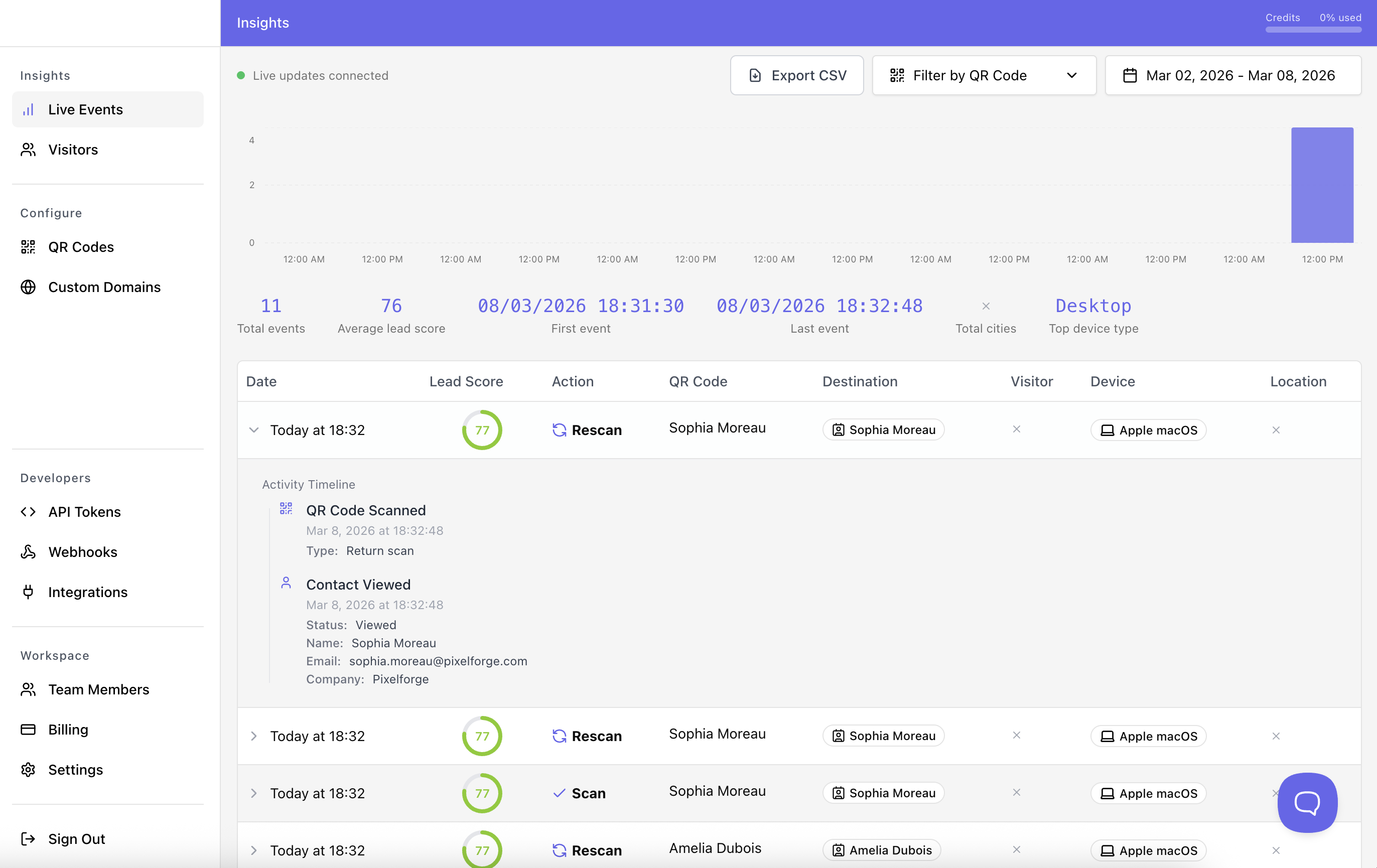
Task: Click the Rescan icon on Amelia Dubois row
Action: pos(559,850)
